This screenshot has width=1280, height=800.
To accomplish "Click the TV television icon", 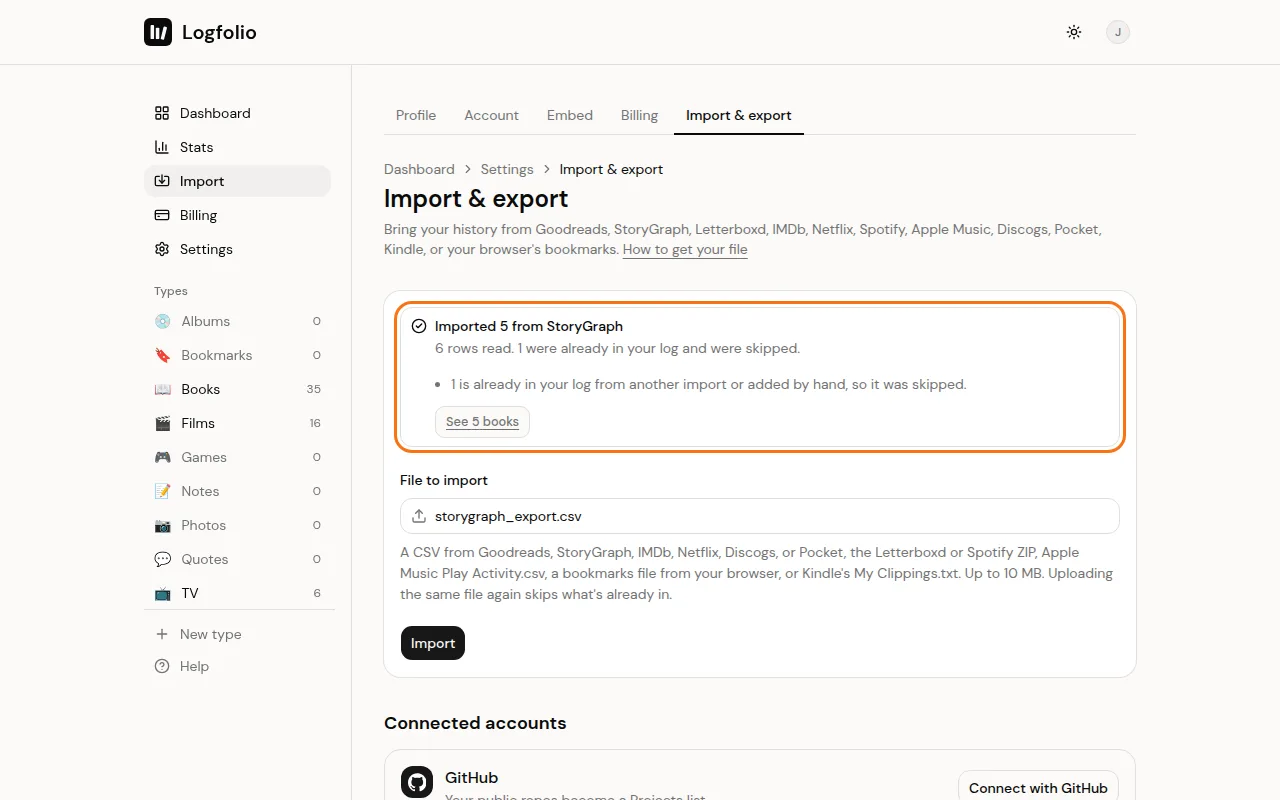I will pyautogui.click(x=162, y=593).
